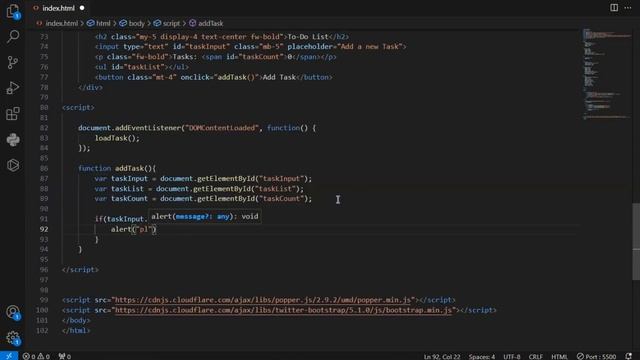
Task: Show errors and warnings panel from status bar
Action: 36,356
